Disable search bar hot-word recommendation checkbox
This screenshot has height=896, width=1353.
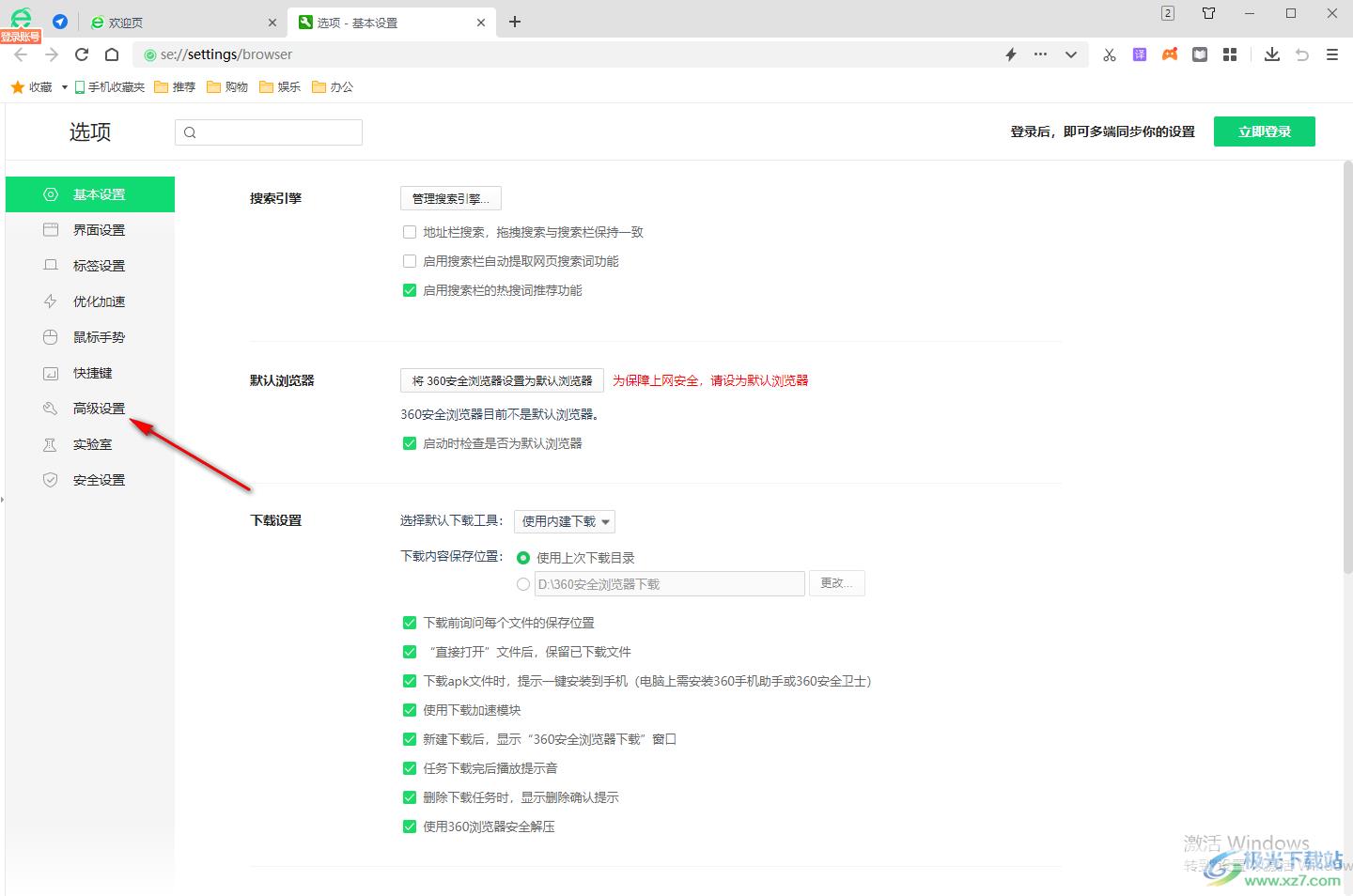click(x=410, y=290)
